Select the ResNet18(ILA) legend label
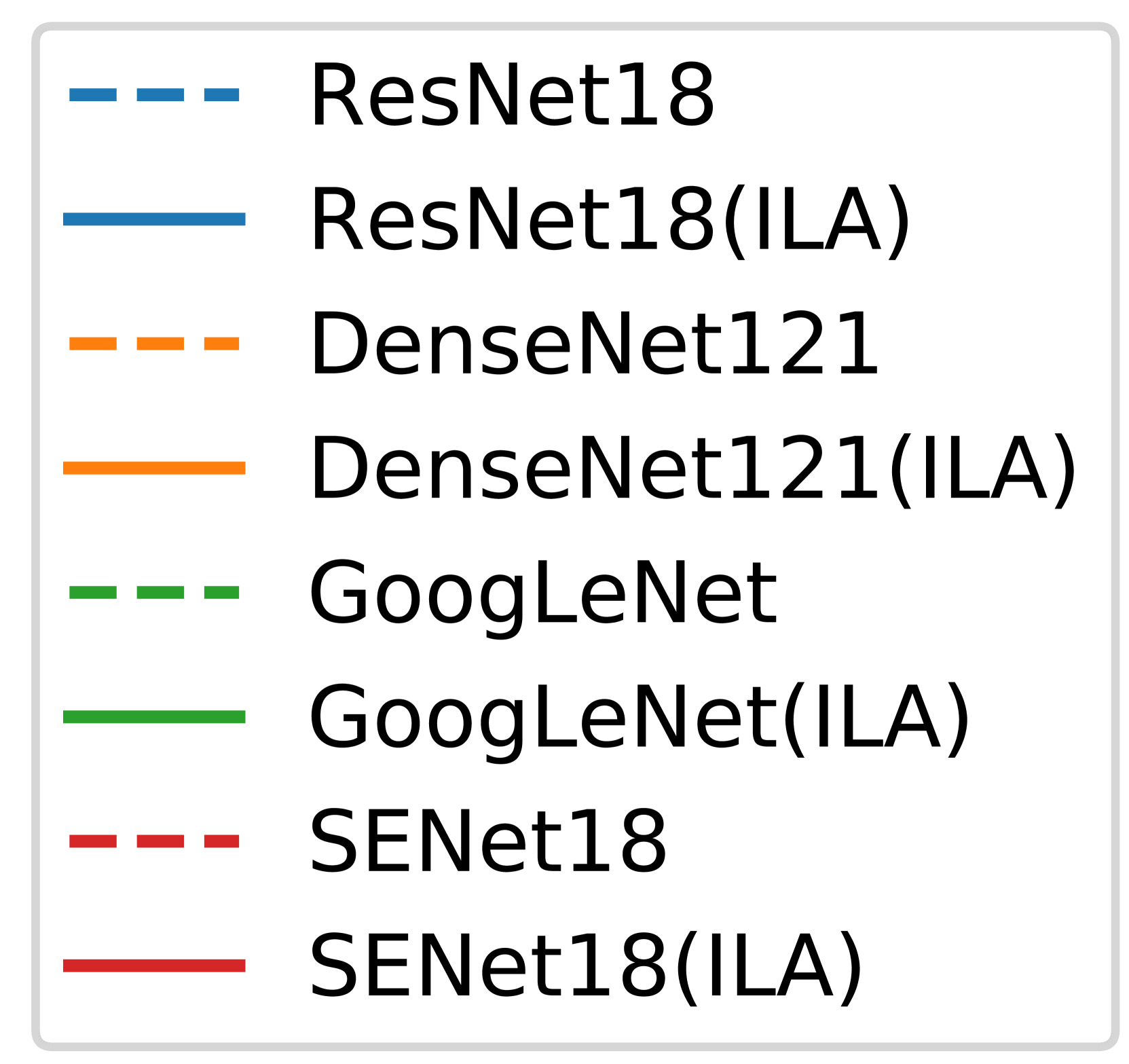The width and height of the screenshot is (1129, 1064). click(x=609, y=220)
